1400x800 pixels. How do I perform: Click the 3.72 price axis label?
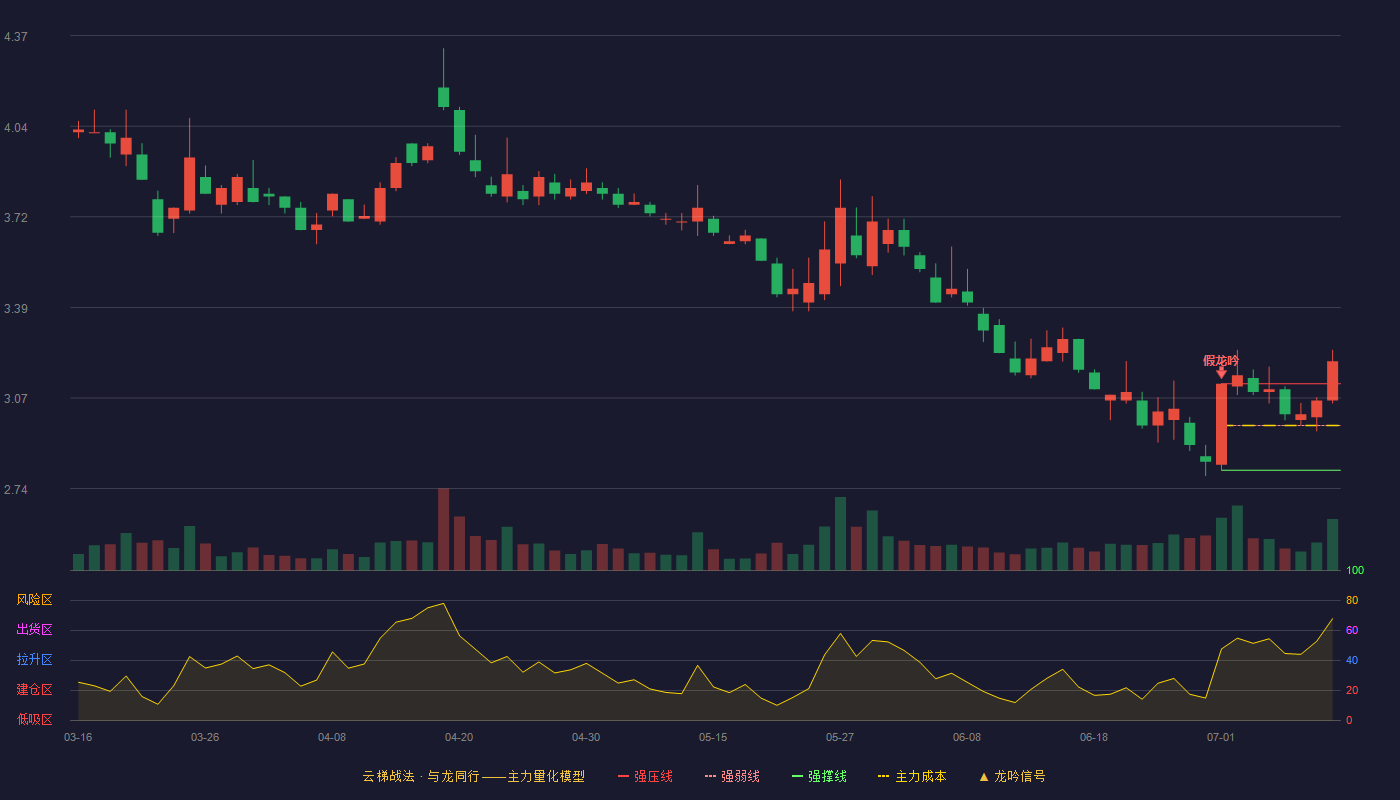coord(16,218)
